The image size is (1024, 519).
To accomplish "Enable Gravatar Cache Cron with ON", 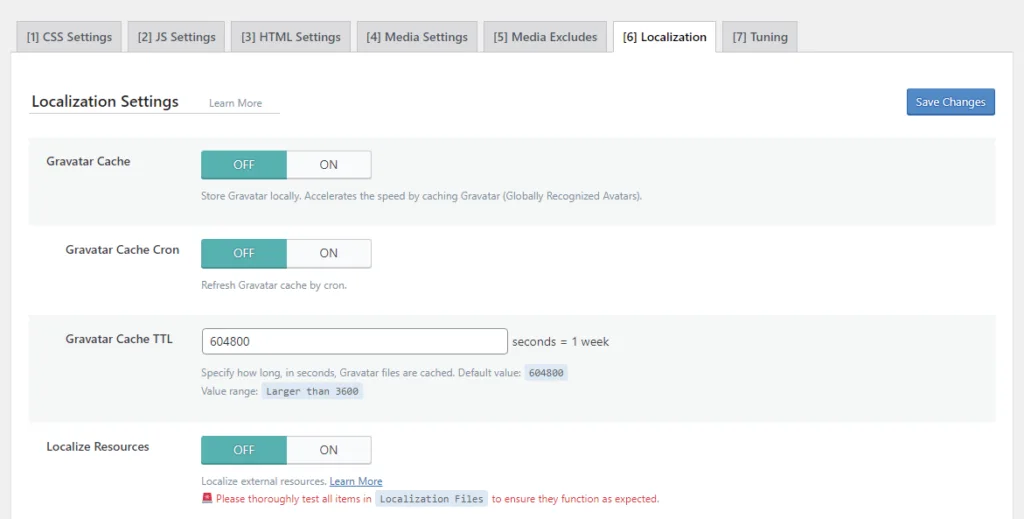I will click(329, 253).
